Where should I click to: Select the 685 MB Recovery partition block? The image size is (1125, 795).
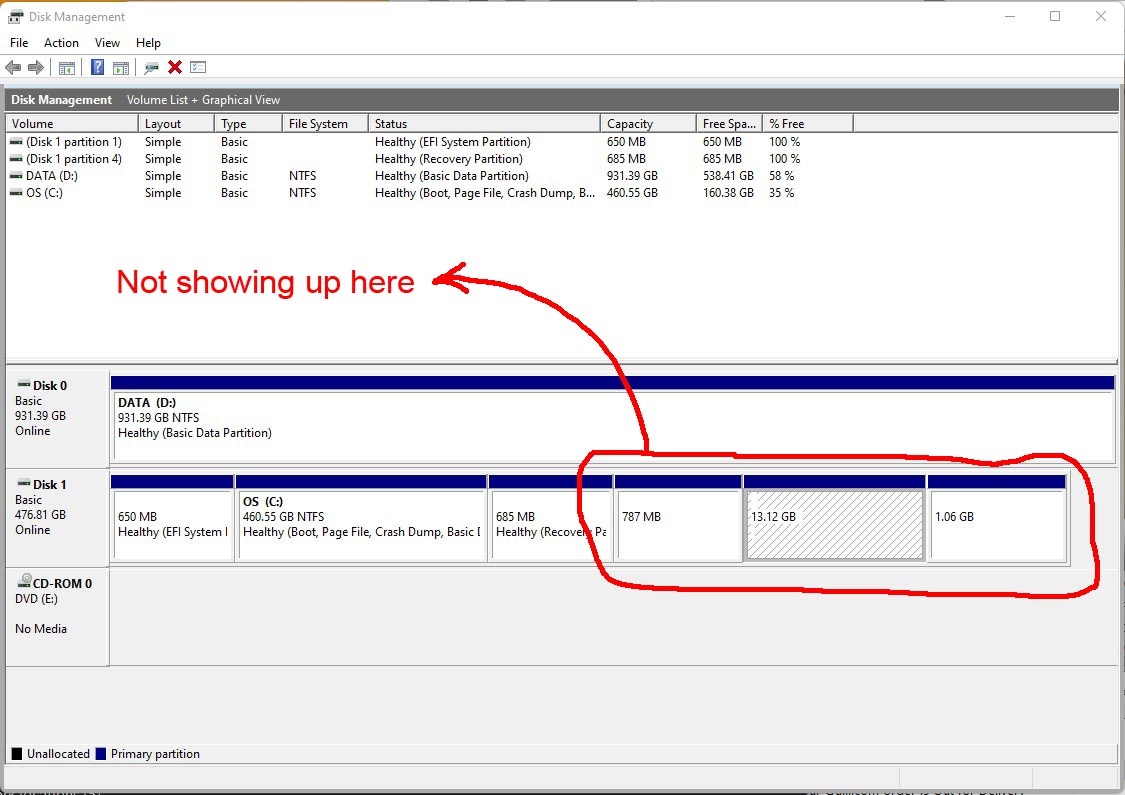pos(550,517)
